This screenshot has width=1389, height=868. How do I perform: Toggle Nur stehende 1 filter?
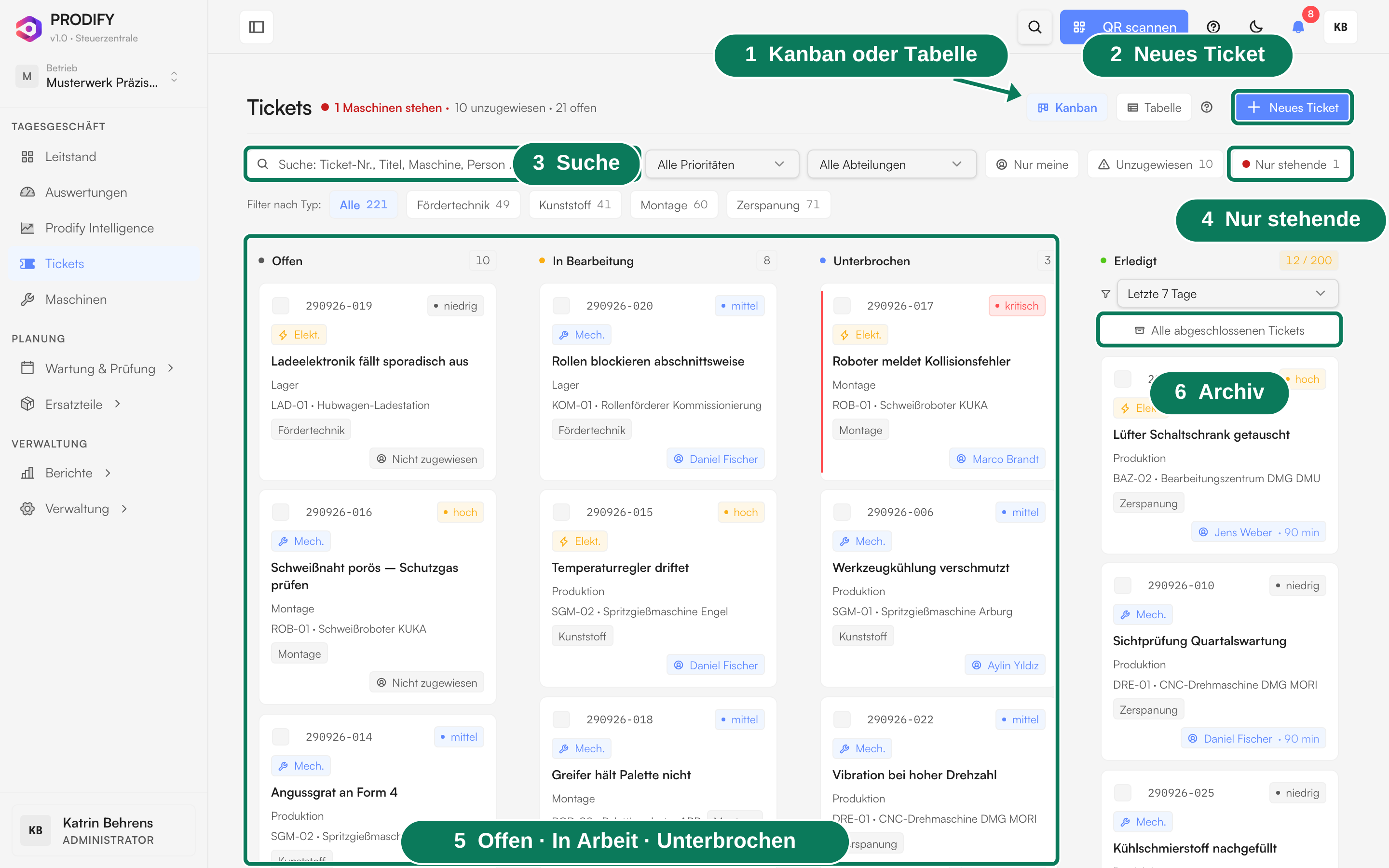click(x=1290, y=165)
